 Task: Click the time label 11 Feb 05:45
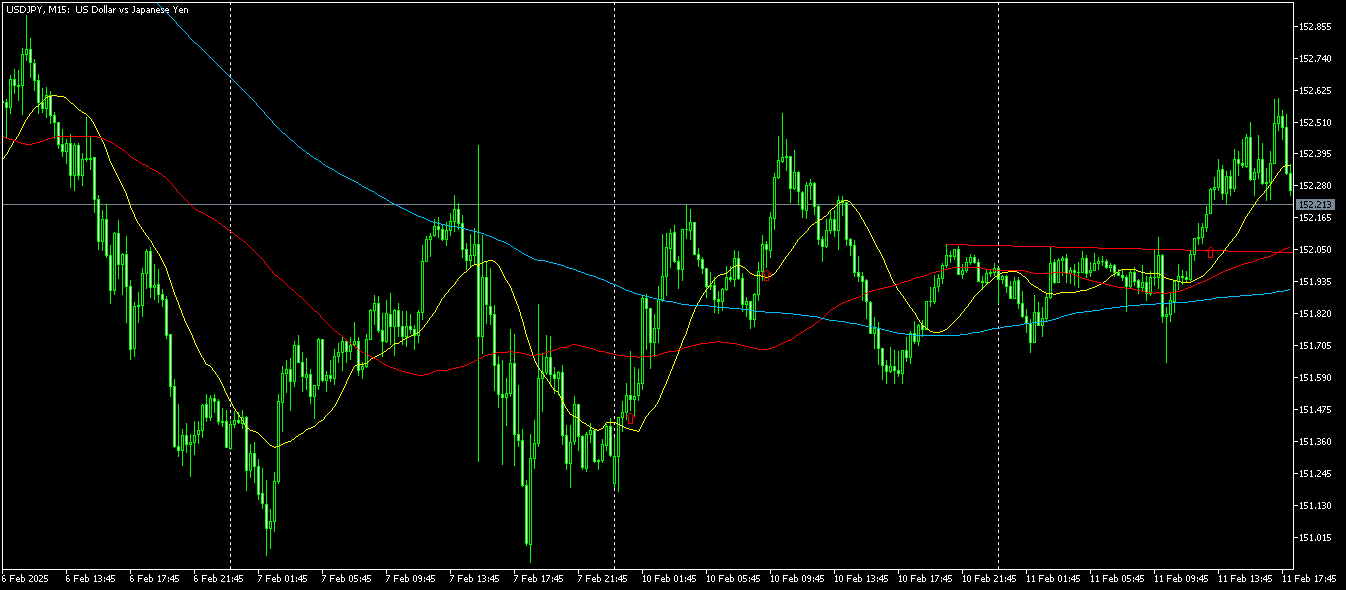click(1117, 578)
